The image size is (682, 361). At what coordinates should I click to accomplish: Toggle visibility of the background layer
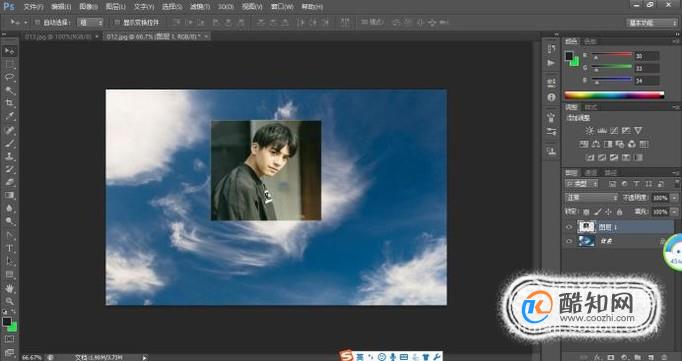pyautogui.click(x=569, y=241)
